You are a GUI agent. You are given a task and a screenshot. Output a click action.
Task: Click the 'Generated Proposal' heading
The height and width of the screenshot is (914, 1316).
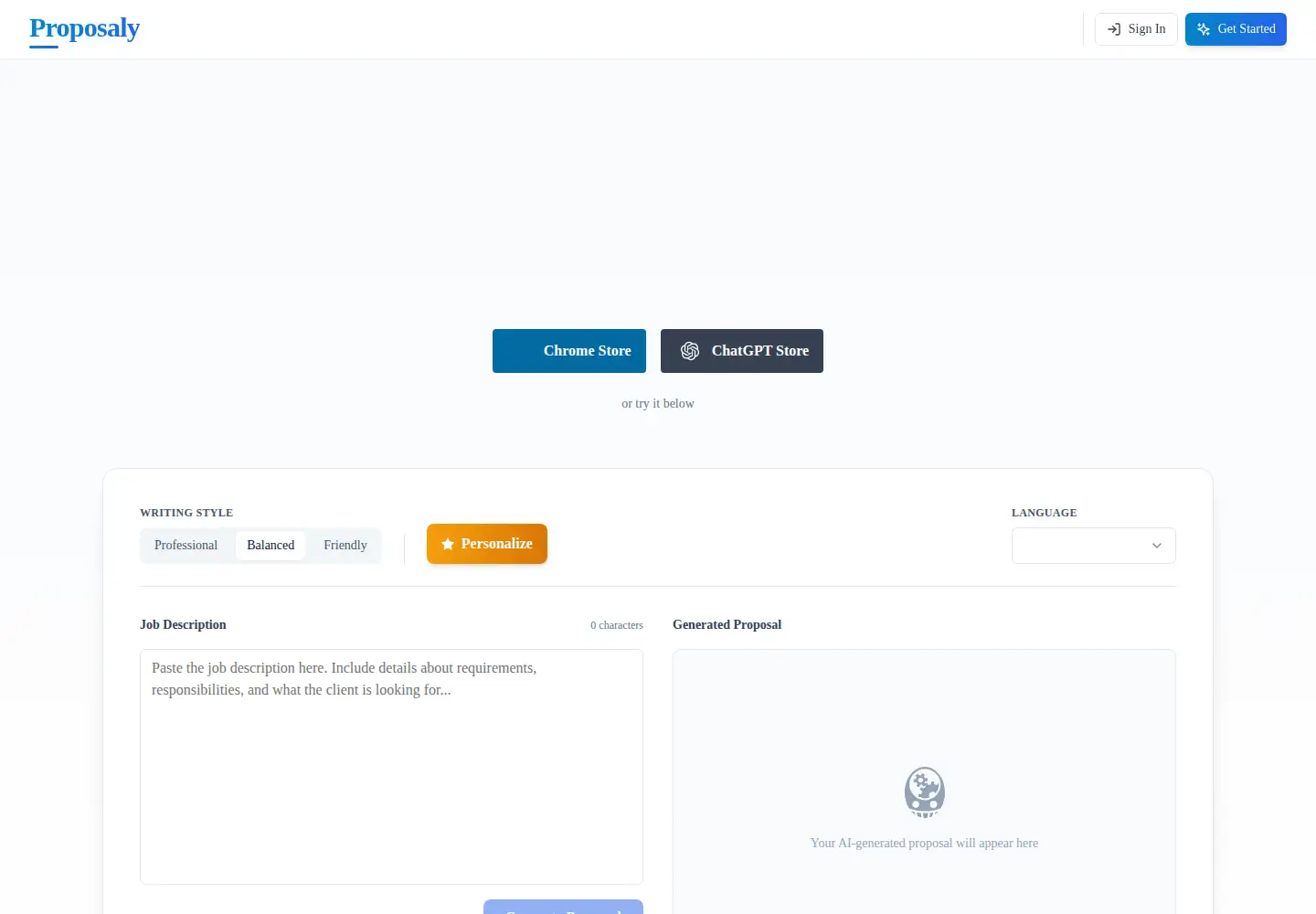point(727,624)
